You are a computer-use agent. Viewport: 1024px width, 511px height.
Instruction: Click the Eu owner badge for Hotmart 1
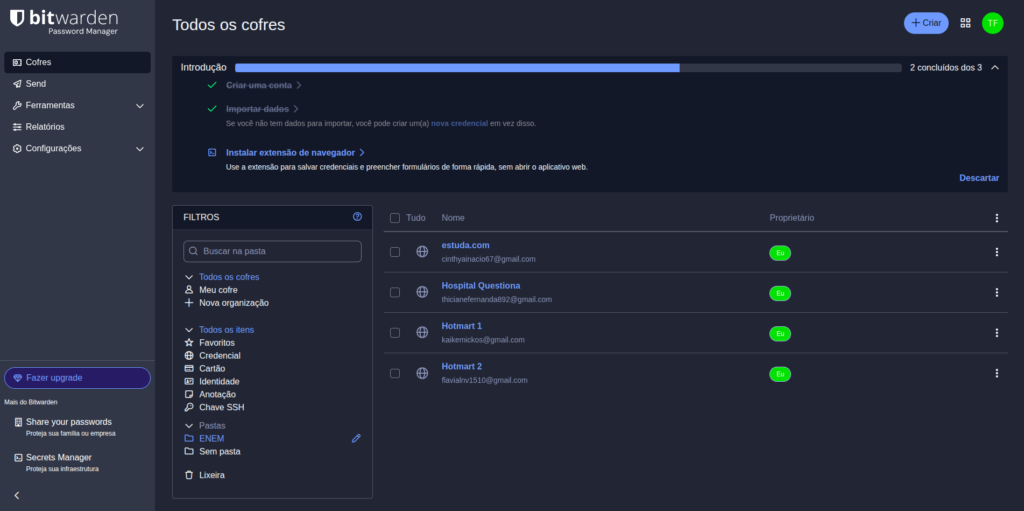point(780,334)
